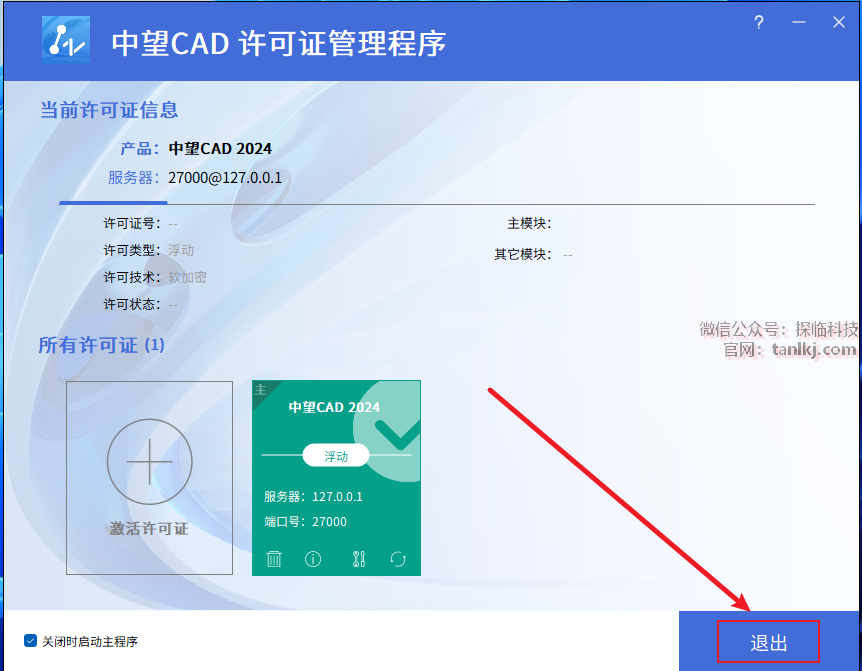Click the ZWCAD logo in title bar
862x671 pixels.
pos(66,40)
